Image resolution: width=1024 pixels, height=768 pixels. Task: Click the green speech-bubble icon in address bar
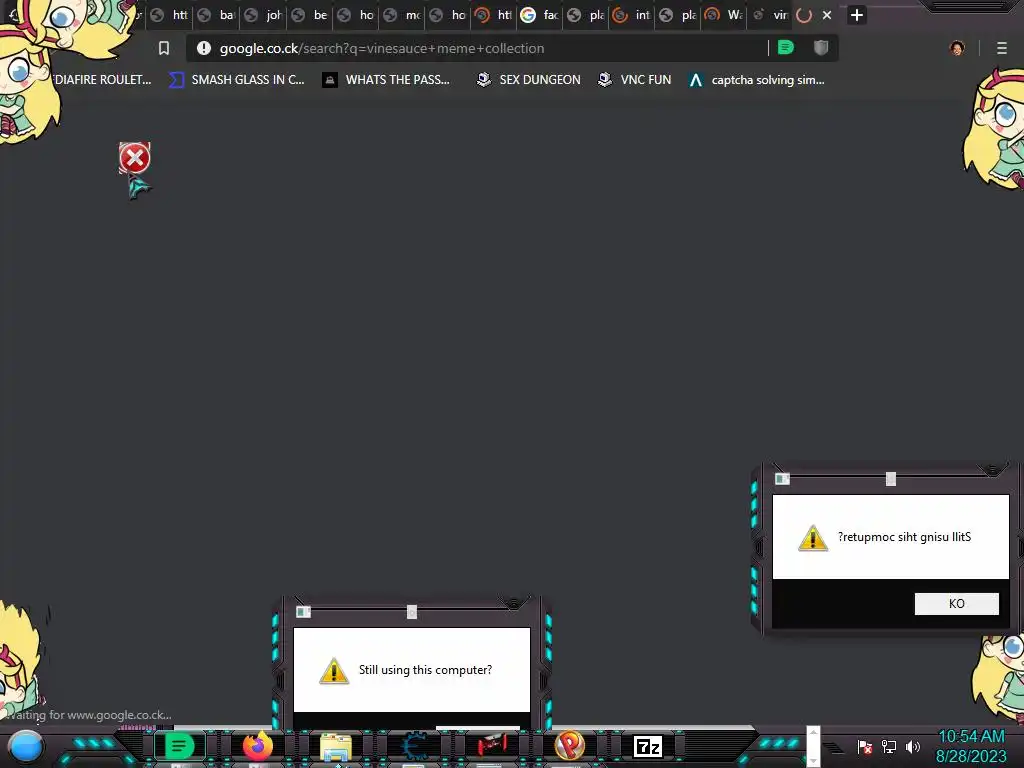point(786,48)
